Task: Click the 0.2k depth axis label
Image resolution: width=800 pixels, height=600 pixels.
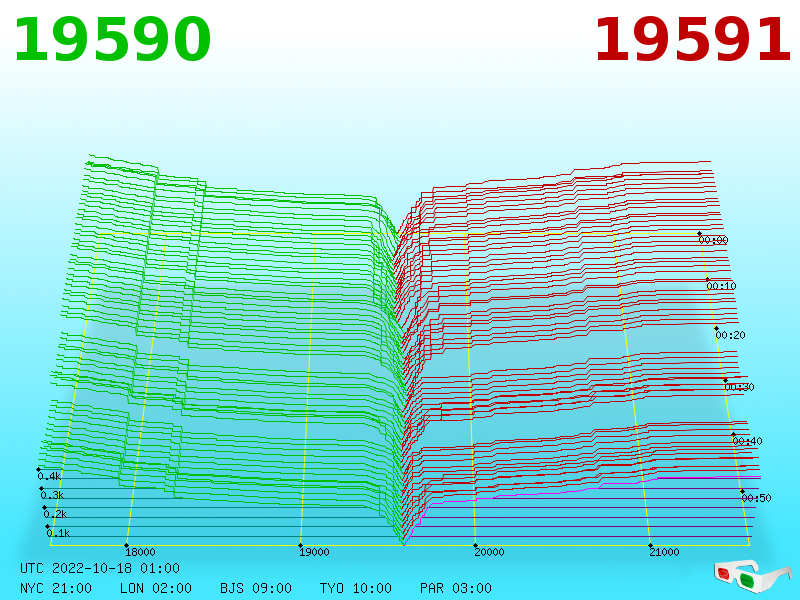Action: point(56,514)
